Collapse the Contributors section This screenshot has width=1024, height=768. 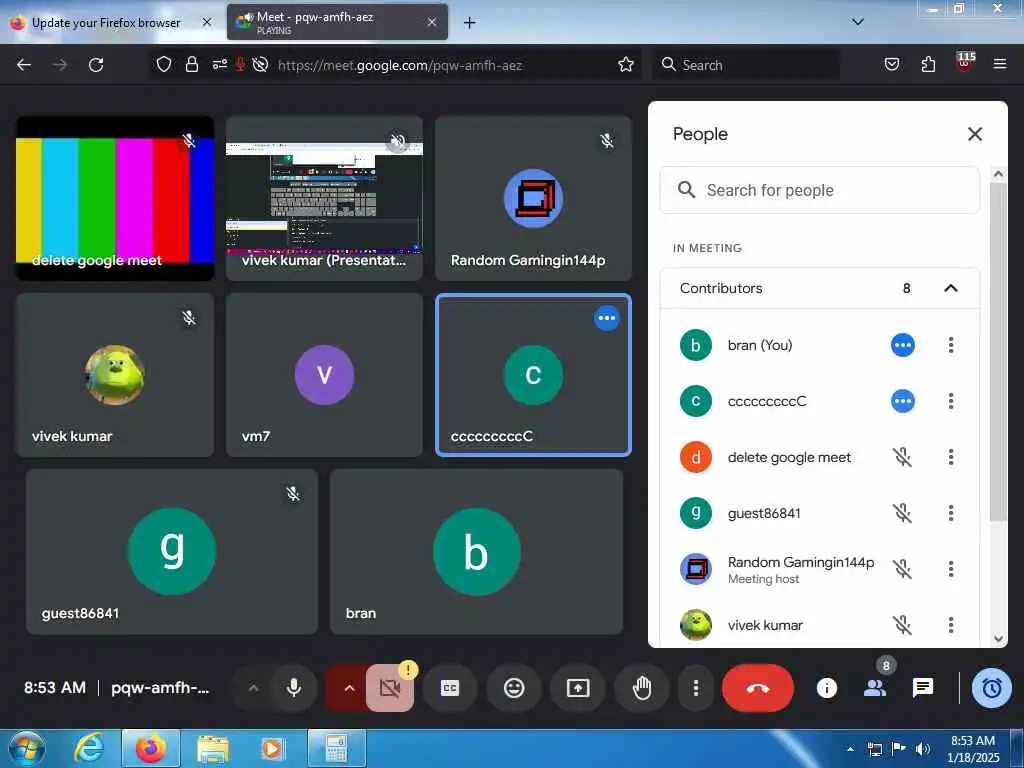(951, 288)
